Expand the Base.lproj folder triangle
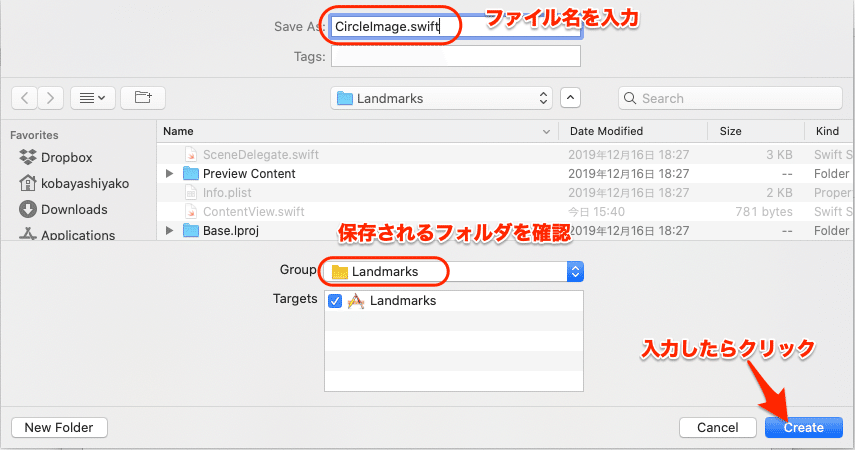Screen dimensions: 855x450 169,231
